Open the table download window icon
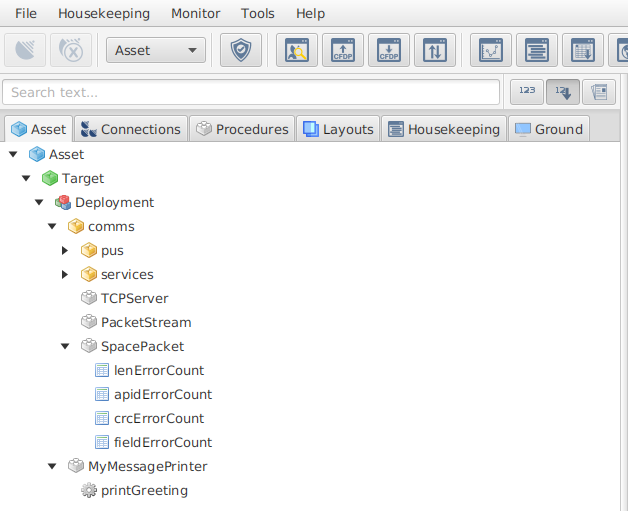628x511 pixels. [x=583, y=50]
